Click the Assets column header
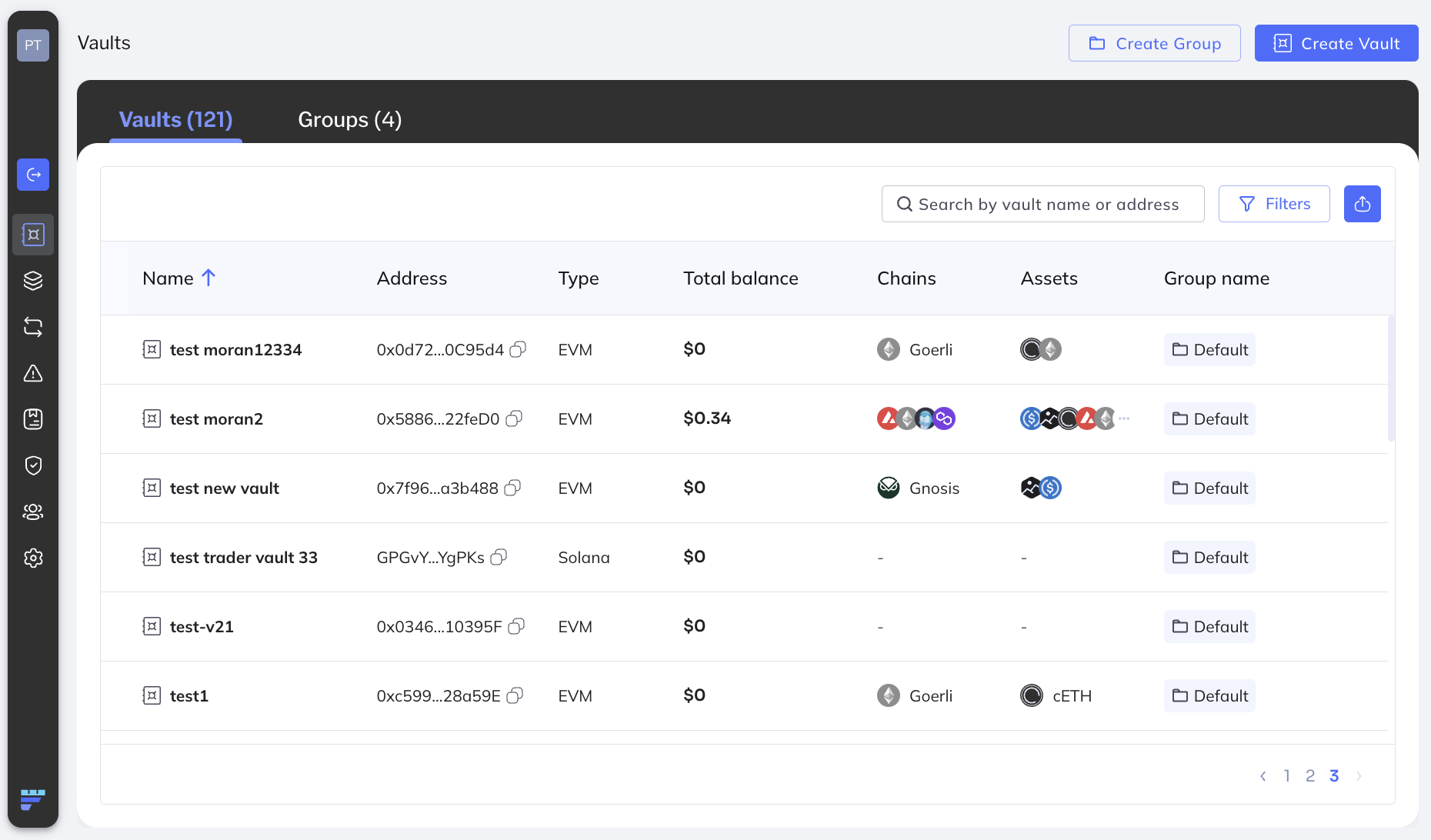This screenshot has width=1431, height=840. [1049, 278]
